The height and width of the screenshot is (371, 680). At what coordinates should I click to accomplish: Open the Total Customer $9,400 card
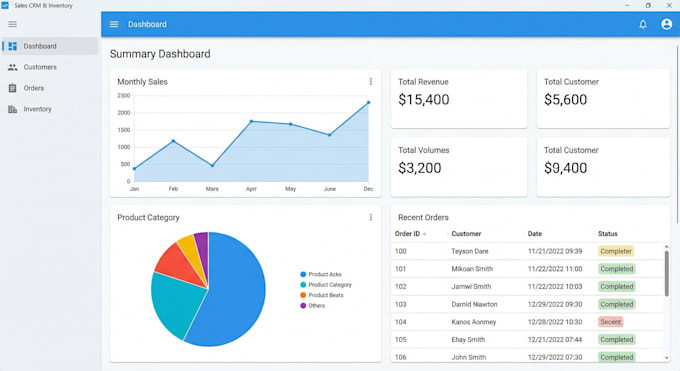click(x=603, y=167)
